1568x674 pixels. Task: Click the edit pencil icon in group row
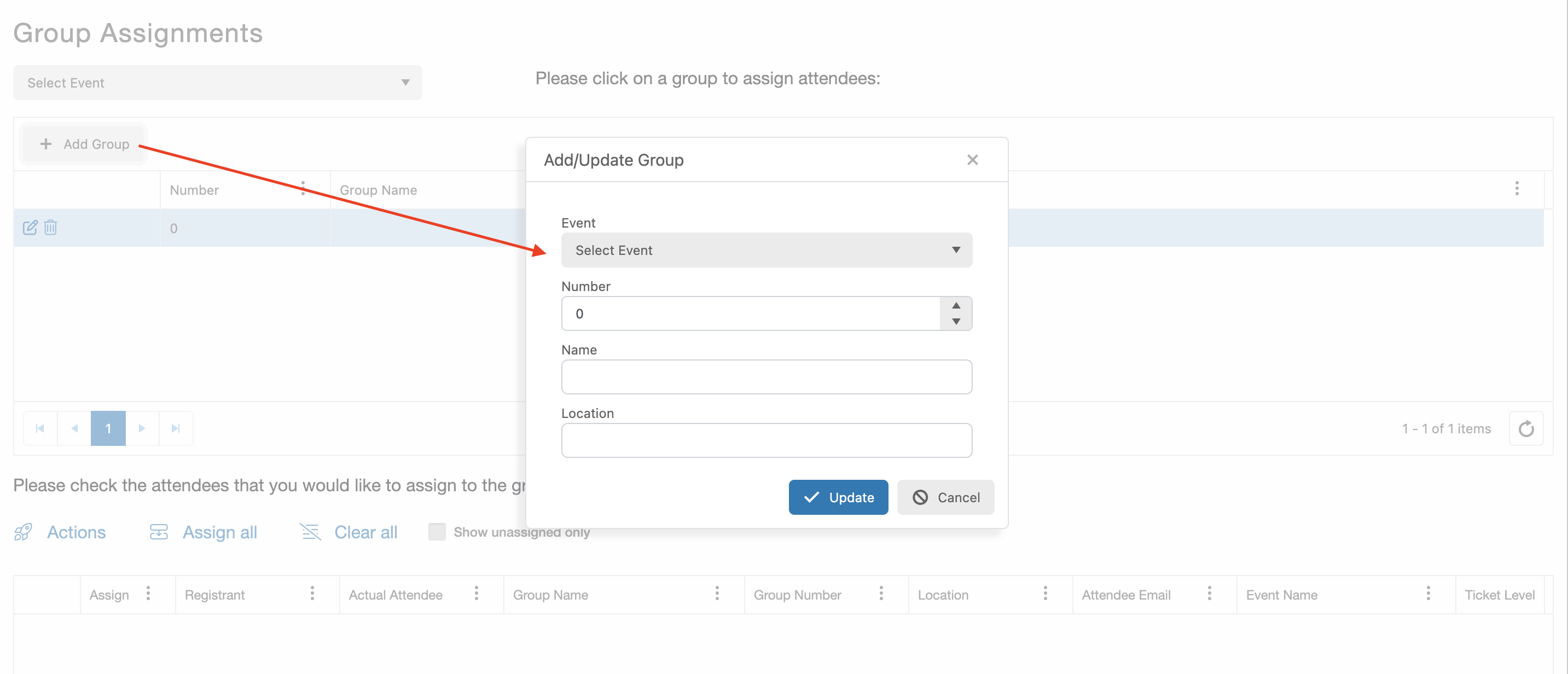tap(30, 228)
